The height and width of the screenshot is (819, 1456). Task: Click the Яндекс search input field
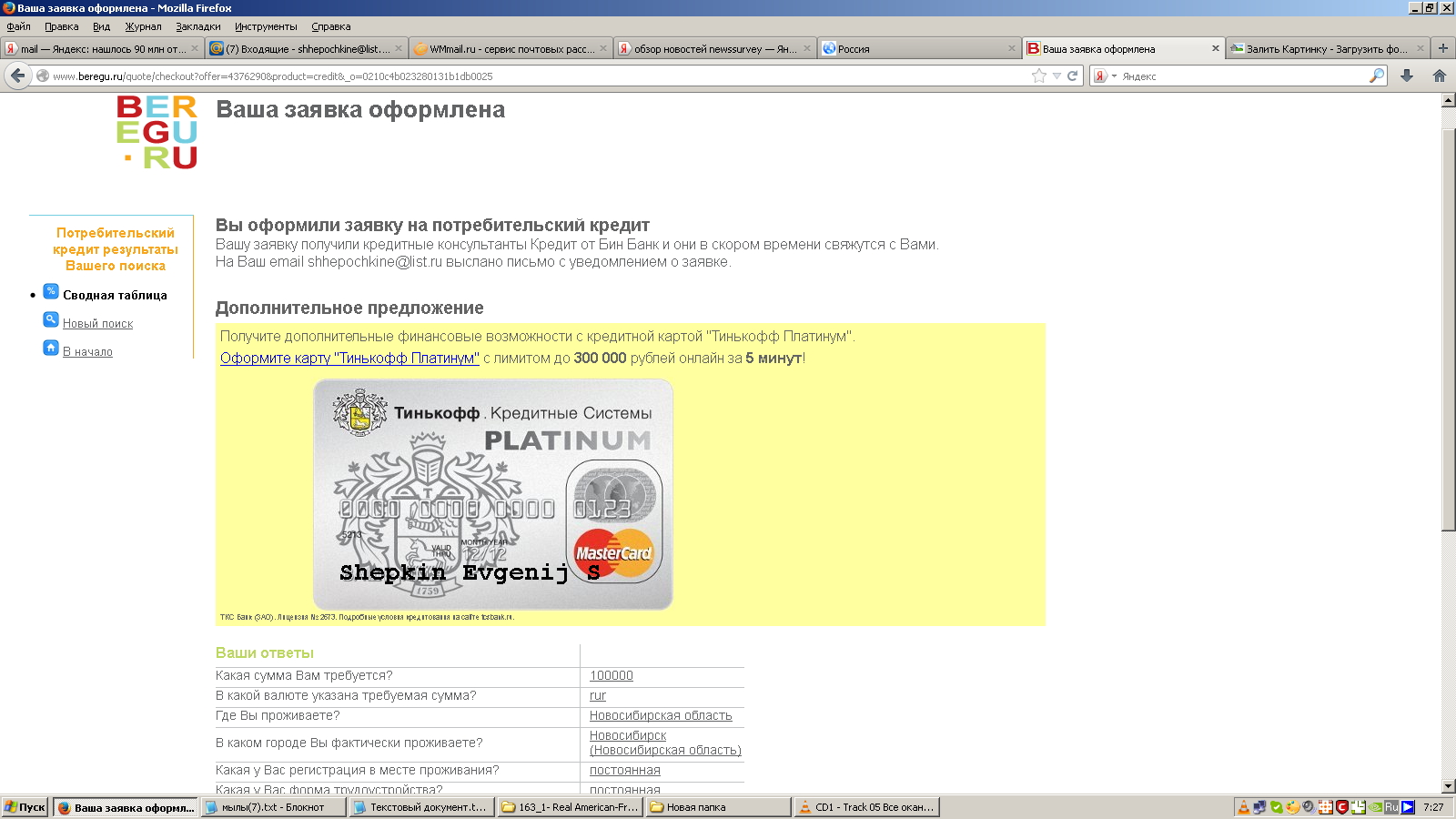(1242, 76)
